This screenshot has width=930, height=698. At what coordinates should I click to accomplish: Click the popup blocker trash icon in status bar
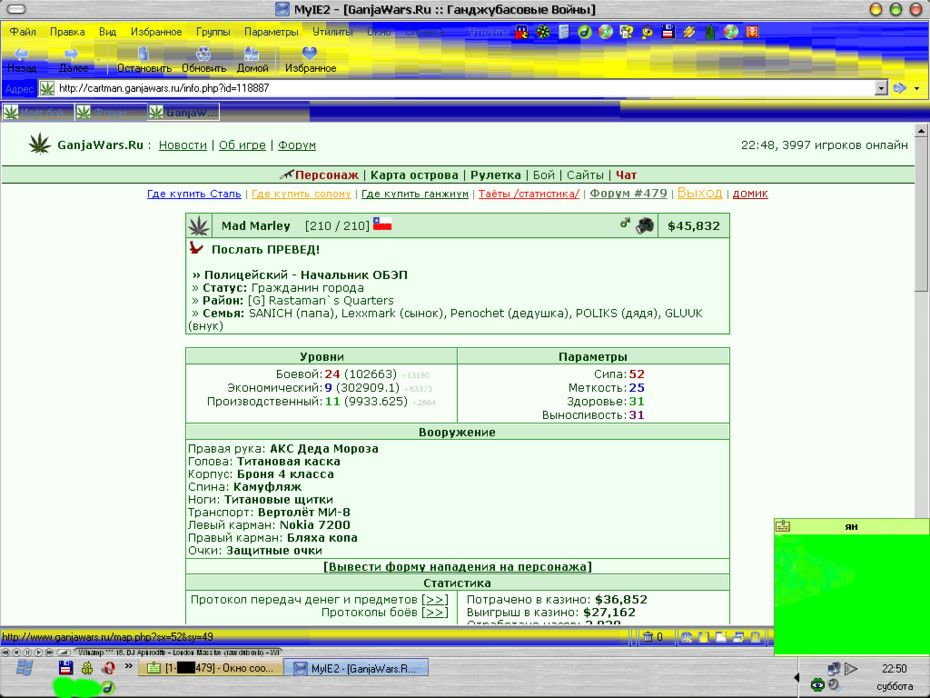(648, 637)
